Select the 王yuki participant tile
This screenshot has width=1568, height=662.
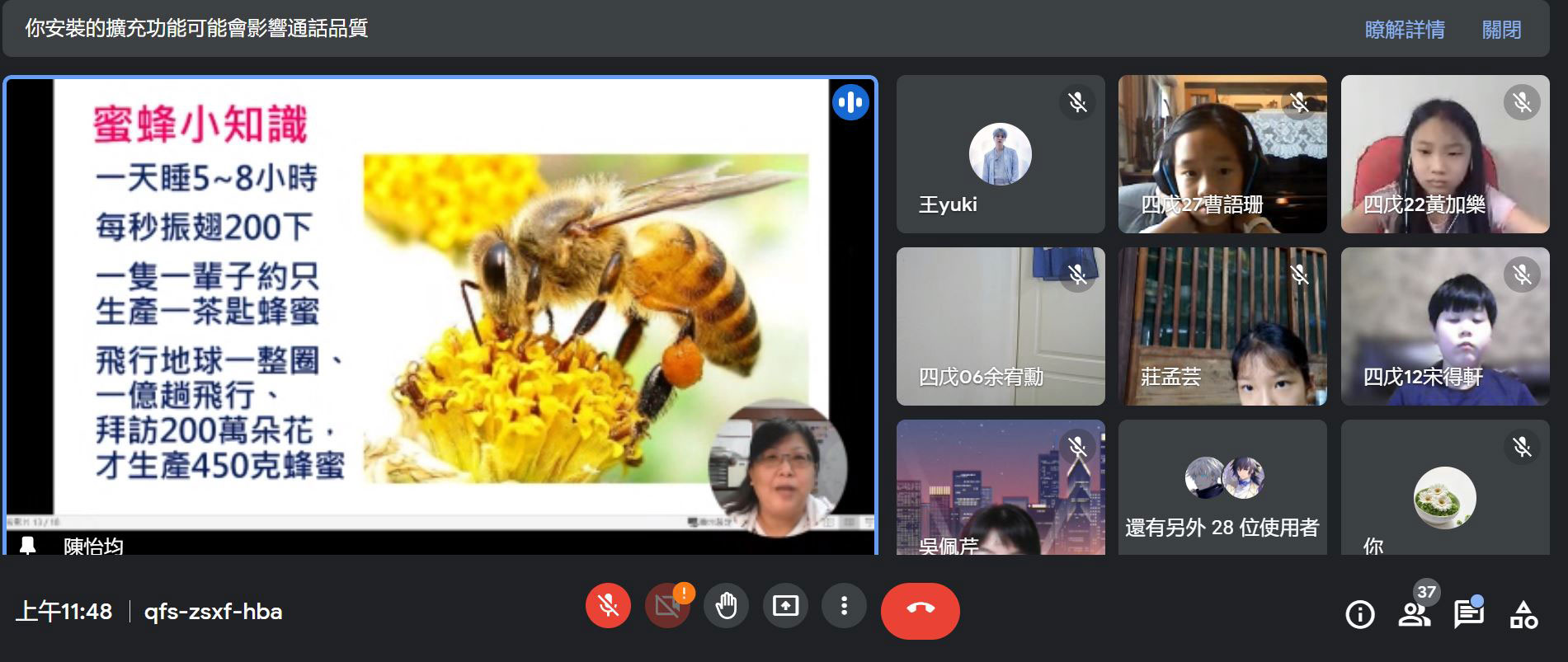(x=1001, y=154)
